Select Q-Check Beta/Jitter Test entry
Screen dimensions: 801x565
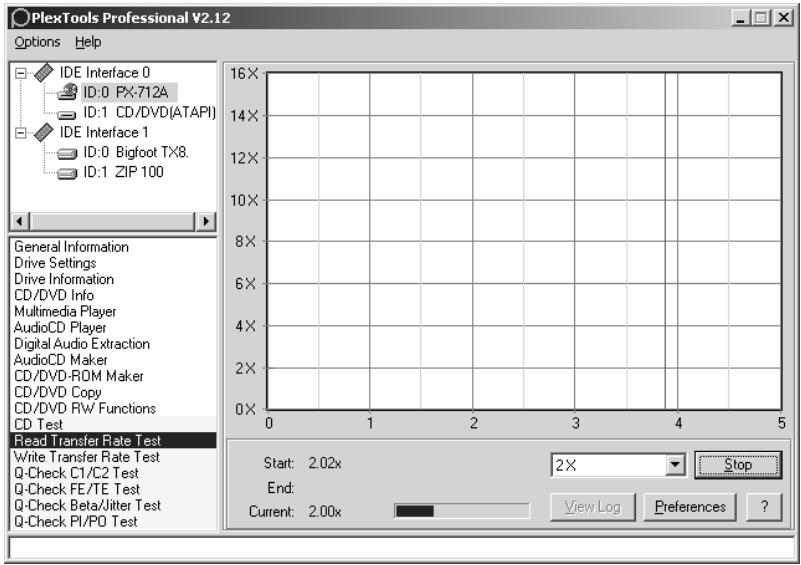(87, 505)
